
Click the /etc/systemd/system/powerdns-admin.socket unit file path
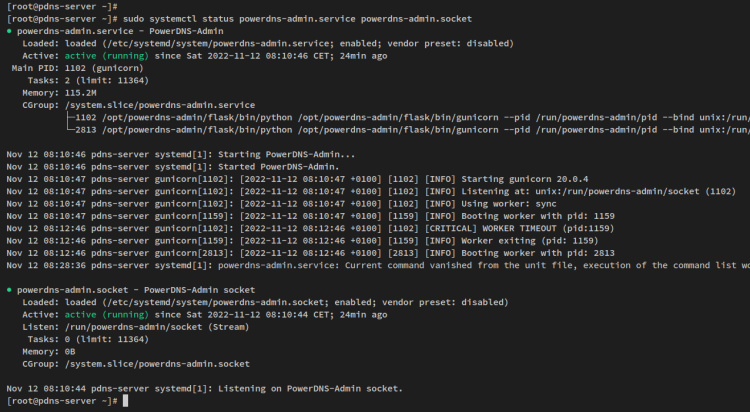(x=196, y=302)
